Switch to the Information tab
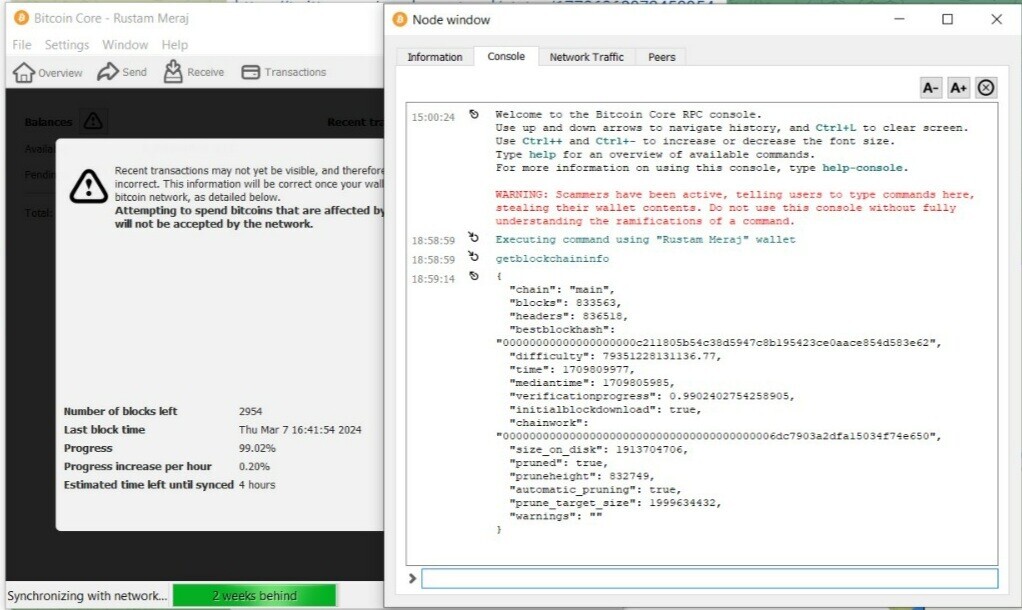1022x610 pixels. 435,57
